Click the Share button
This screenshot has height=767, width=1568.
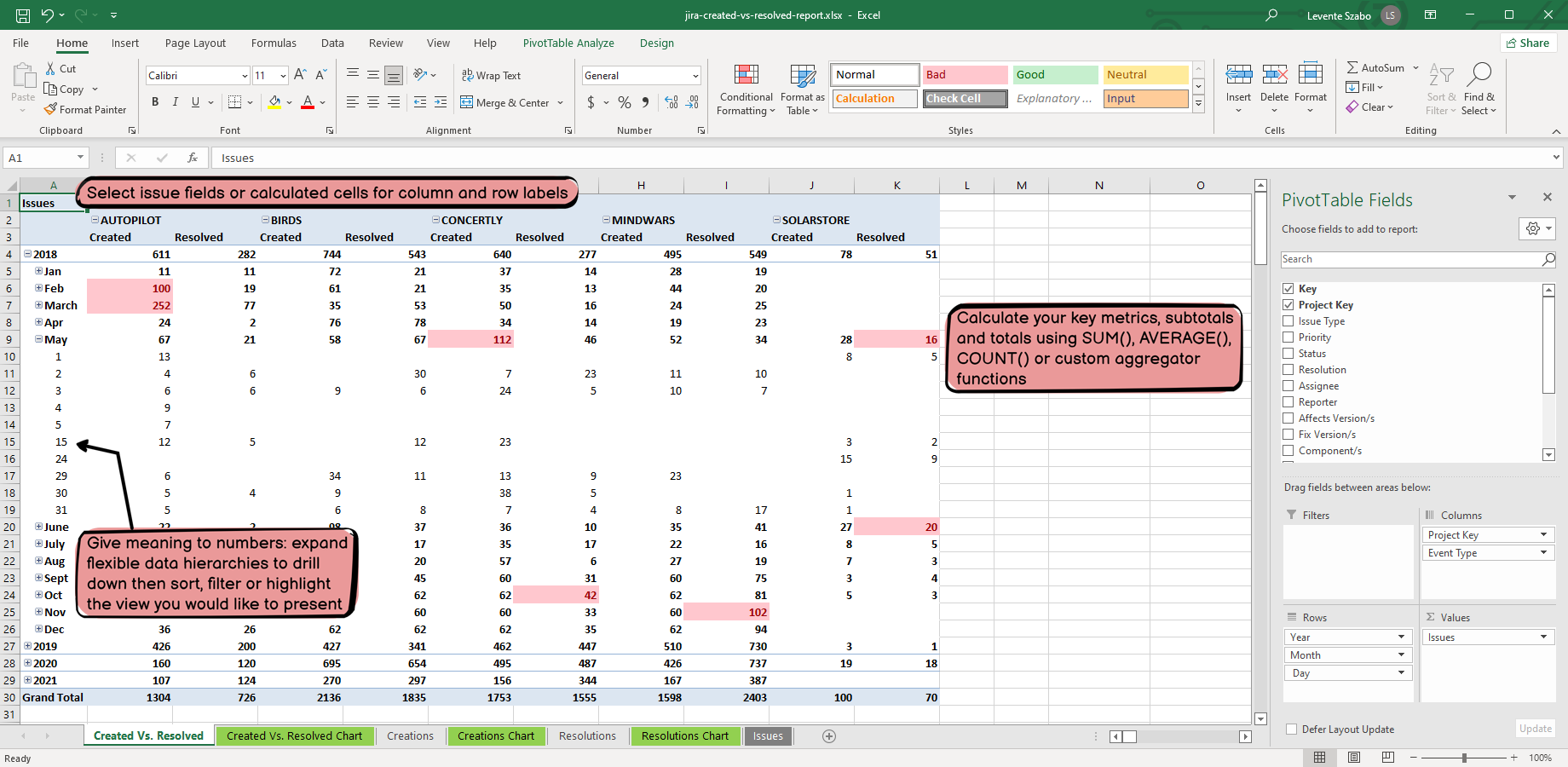[1528, 43]
